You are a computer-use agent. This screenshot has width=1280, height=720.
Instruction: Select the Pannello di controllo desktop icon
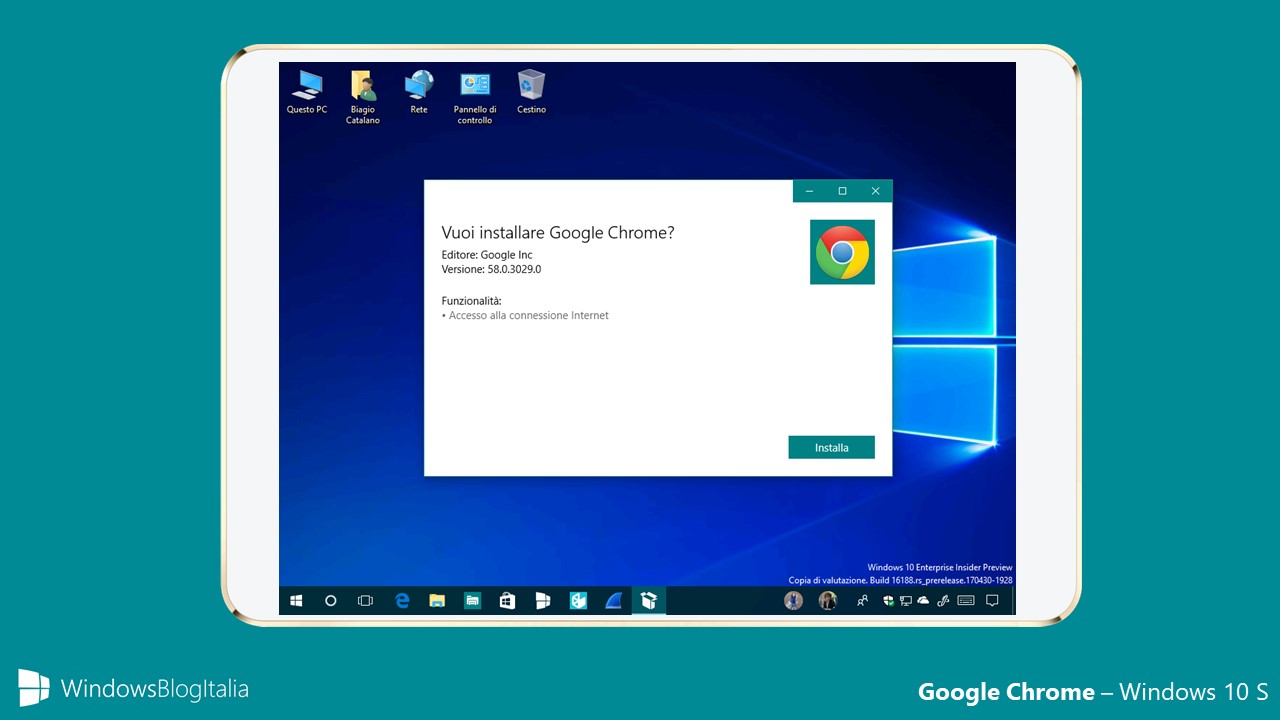(475, 97)
